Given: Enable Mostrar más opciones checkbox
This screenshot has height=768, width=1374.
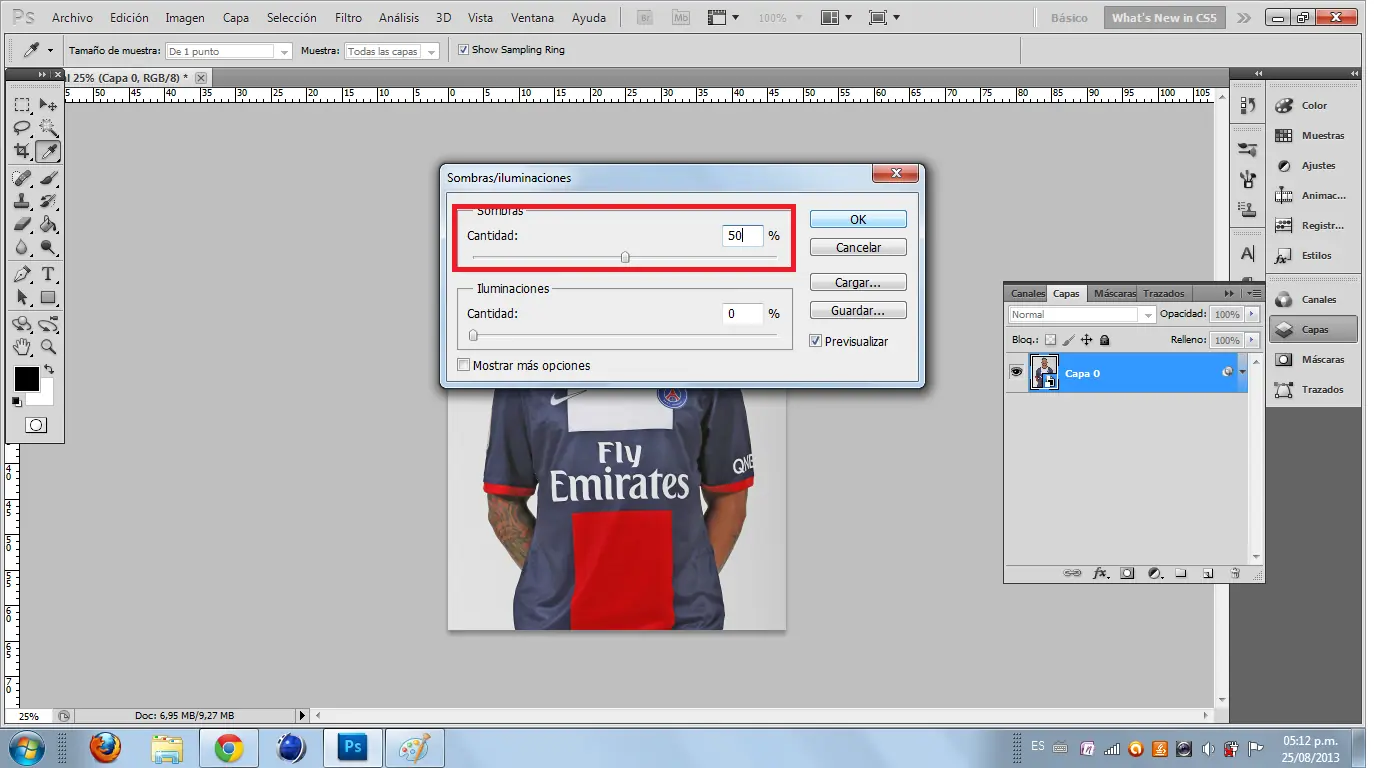Looking at the screenshot, I should pyautogui.click(x=463, y=365).
